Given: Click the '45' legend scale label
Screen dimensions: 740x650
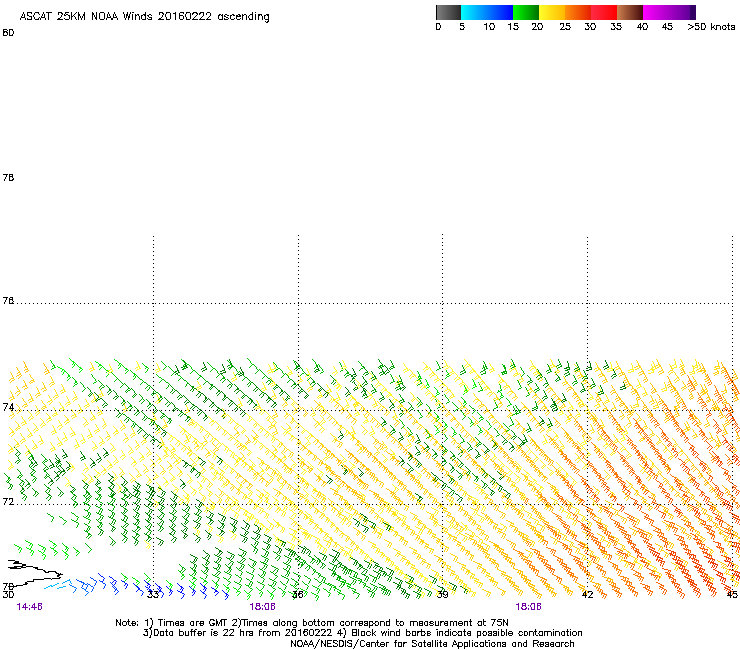Looking at the screenshot, I should [667, 27].
